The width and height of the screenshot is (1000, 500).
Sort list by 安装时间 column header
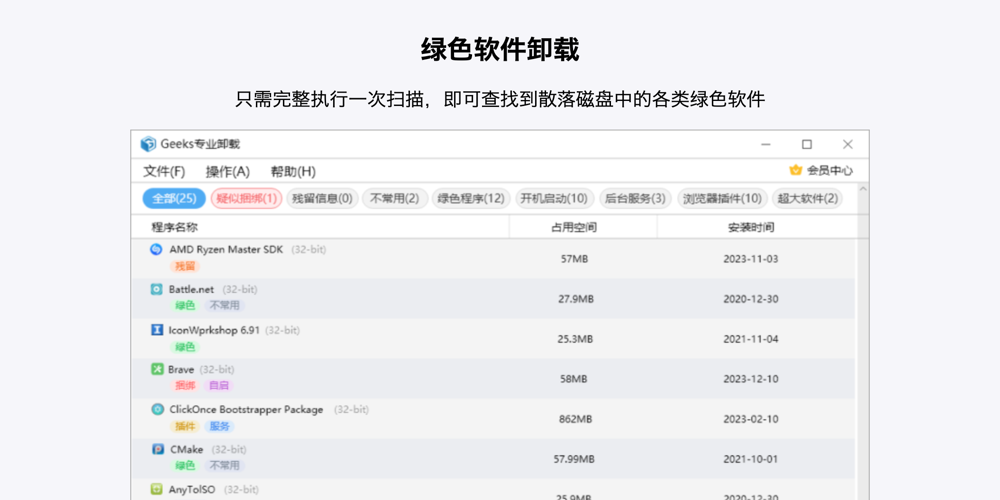point(750,227)
